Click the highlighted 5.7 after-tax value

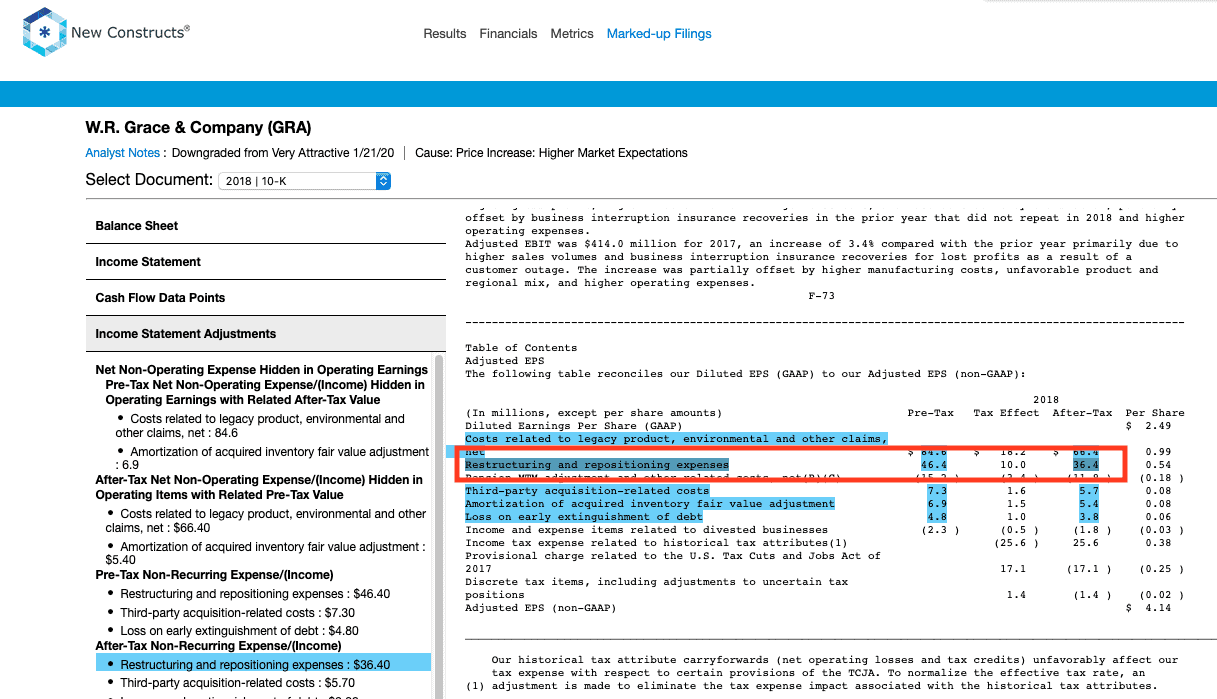[x=1089, y=491]
